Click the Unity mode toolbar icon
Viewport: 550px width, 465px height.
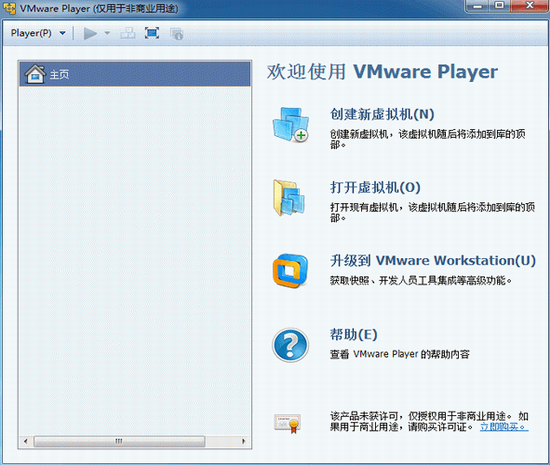[176, 34]
